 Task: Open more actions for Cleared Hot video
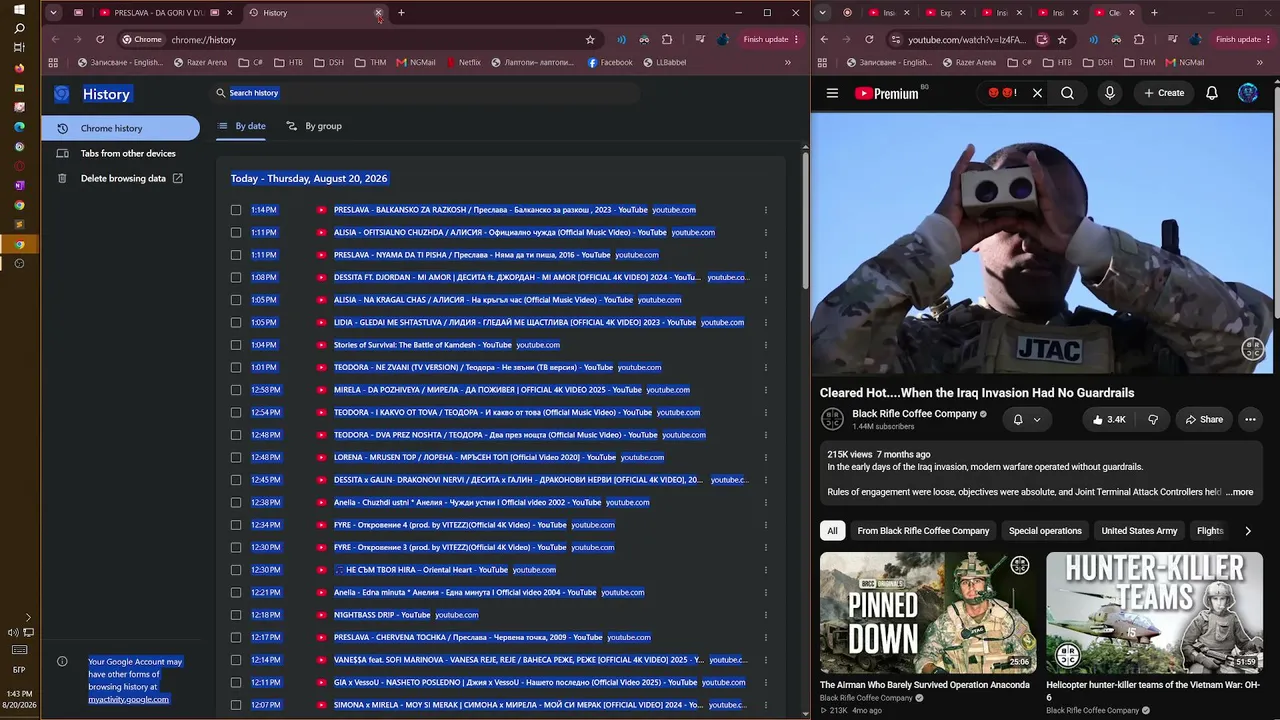[x=1250, y=420]
